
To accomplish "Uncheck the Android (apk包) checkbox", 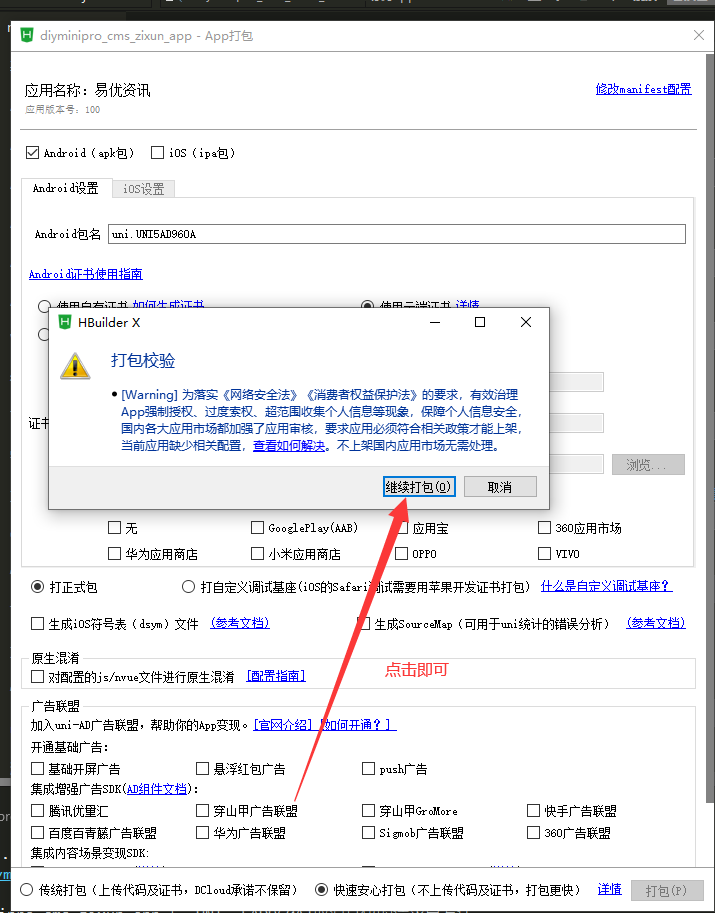I will (32, 153).
